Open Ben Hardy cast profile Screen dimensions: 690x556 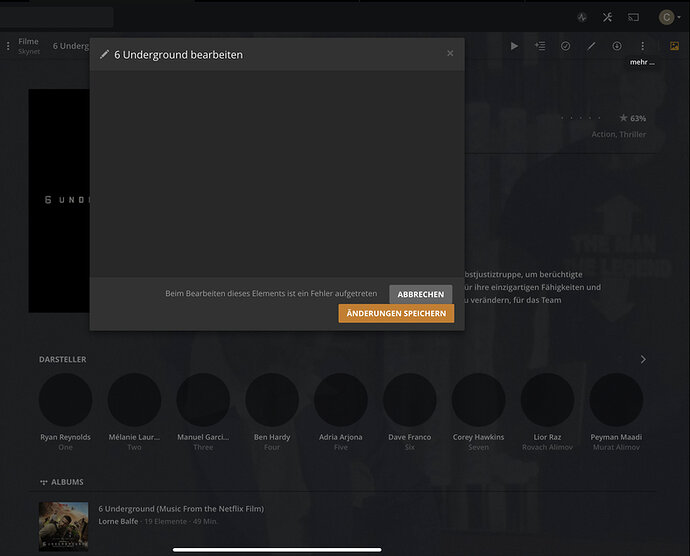tap(272, 400)
